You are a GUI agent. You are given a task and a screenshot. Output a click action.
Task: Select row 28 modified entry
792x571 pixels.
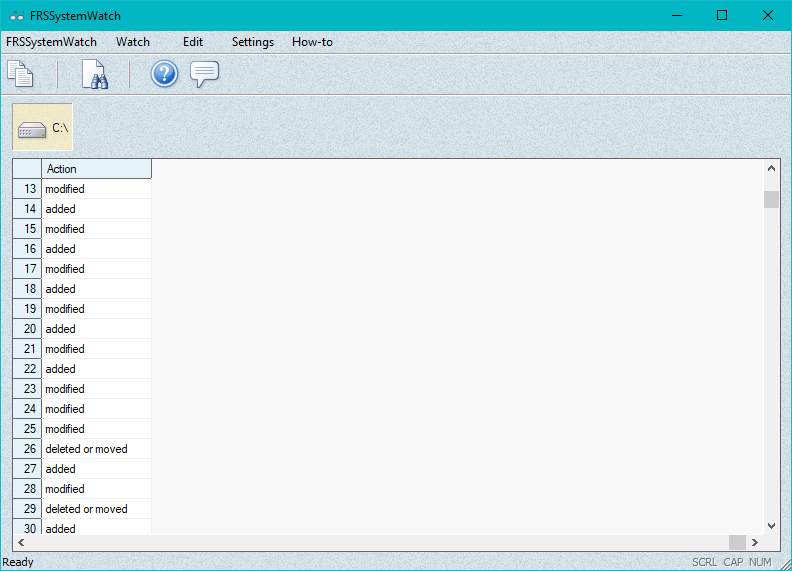[96, 489]
